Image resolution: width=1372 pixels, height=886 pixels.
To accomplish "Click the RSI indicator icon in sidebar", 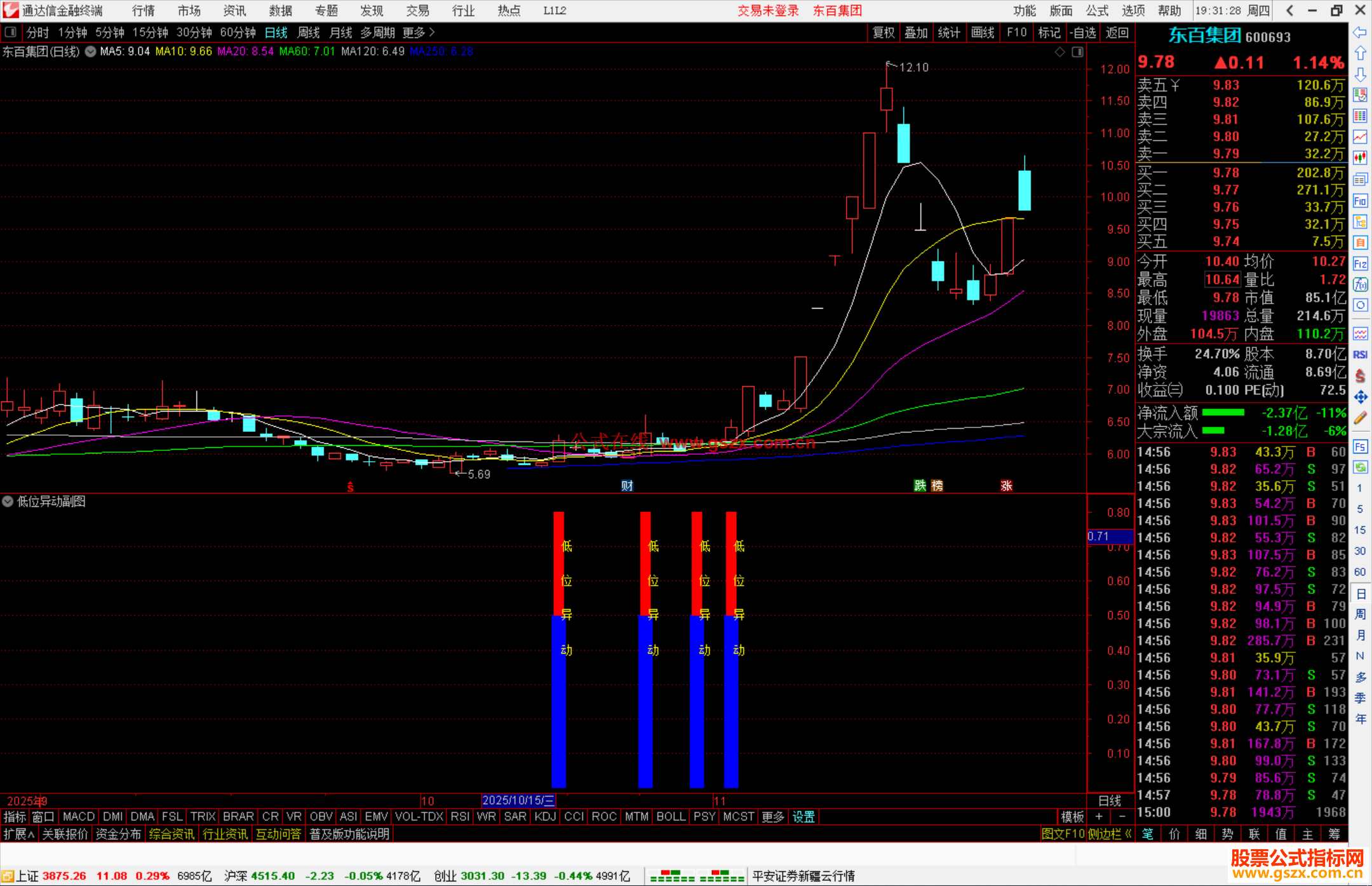I will [1360, 355].
